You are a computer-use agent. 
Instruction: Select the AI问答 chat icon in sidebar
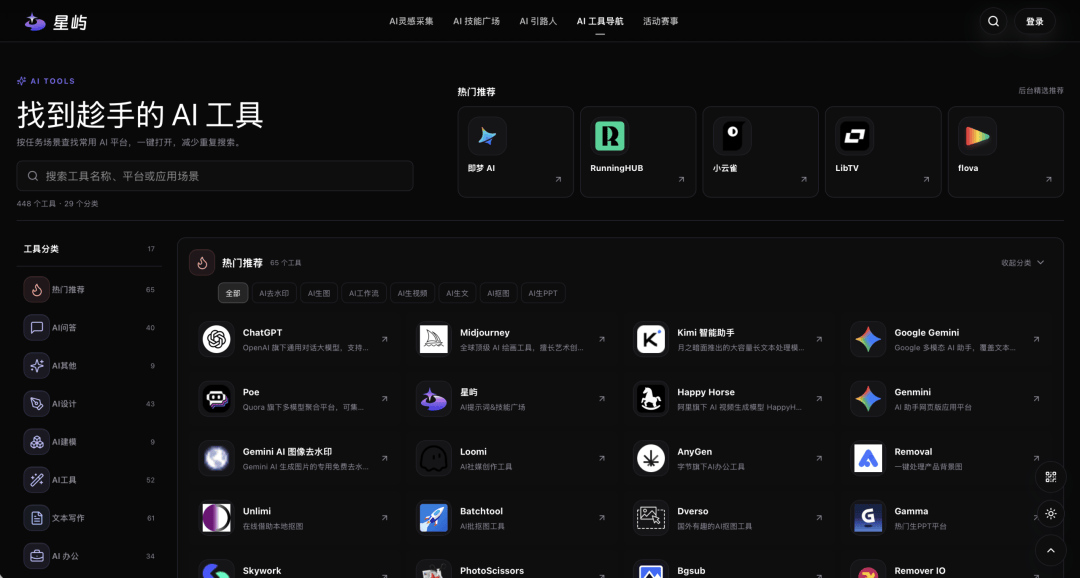coord(37,327)
